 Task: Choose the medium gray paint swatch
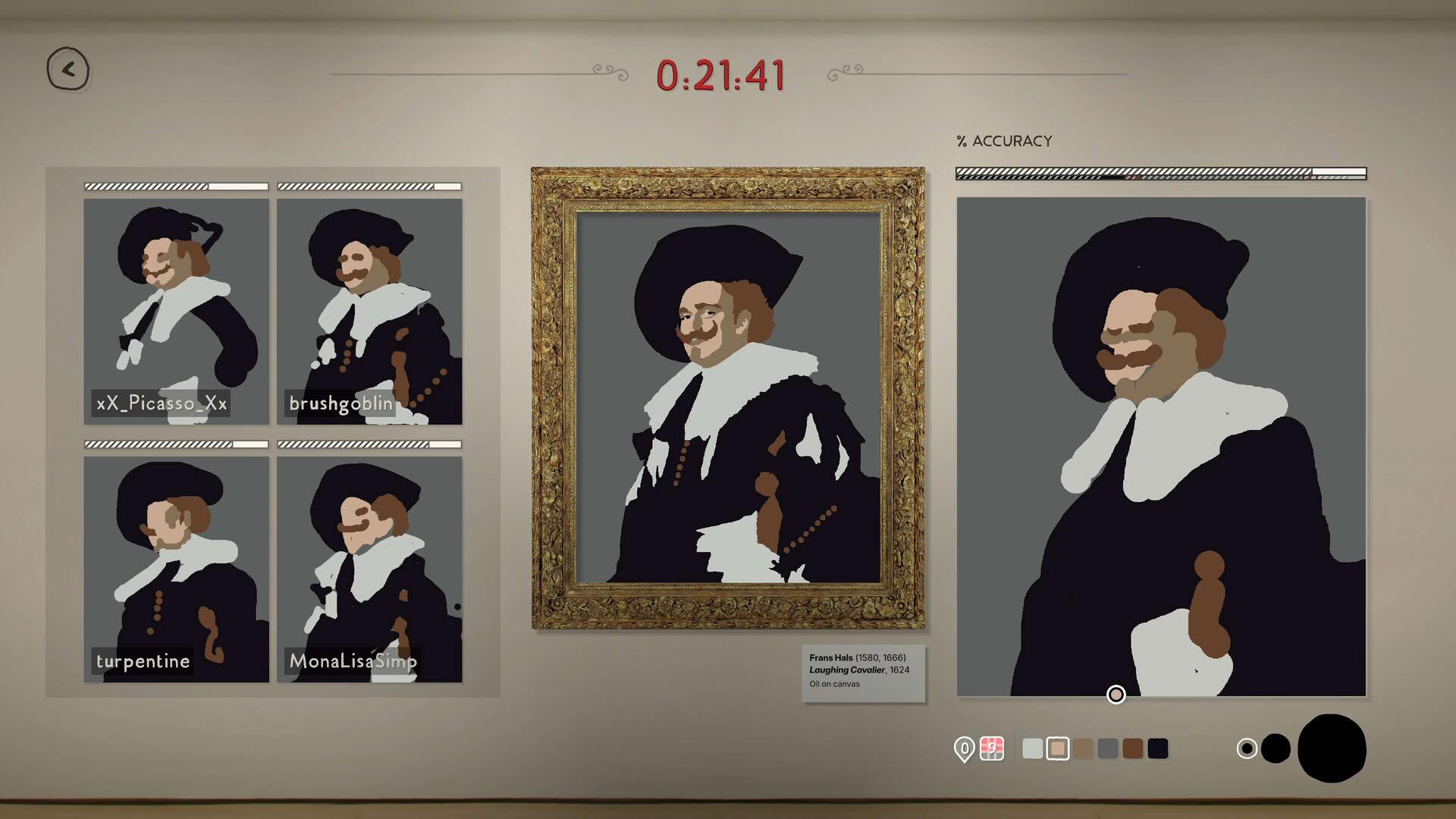(x=1108, y=748)
